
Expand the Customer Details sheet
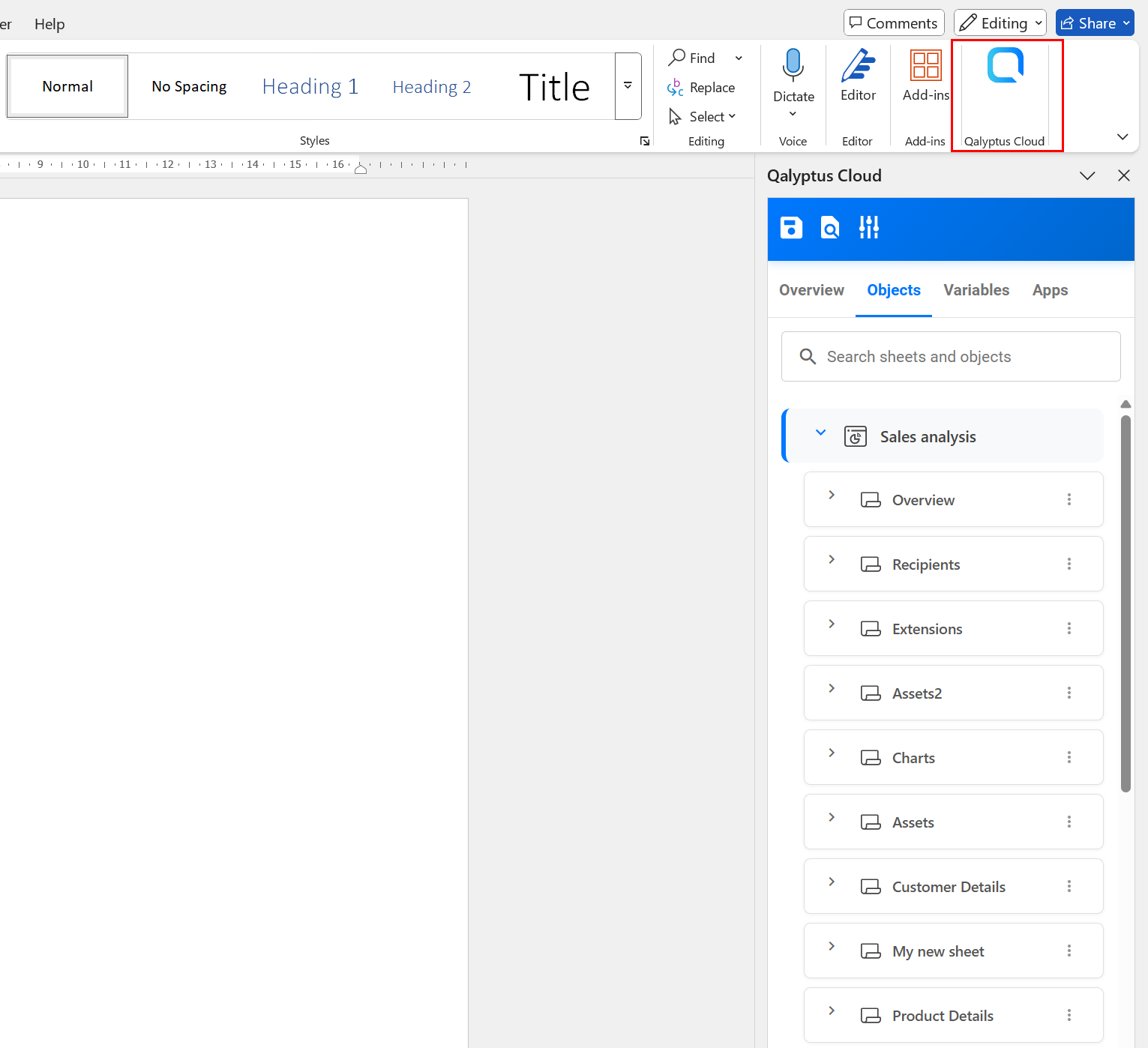[x=832, y=882]
